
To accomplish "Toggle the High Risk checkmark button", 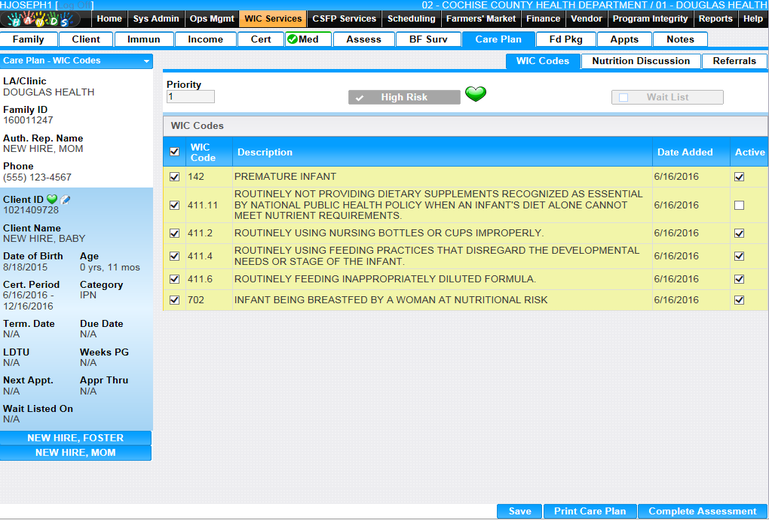I will [x=404, y=97].
